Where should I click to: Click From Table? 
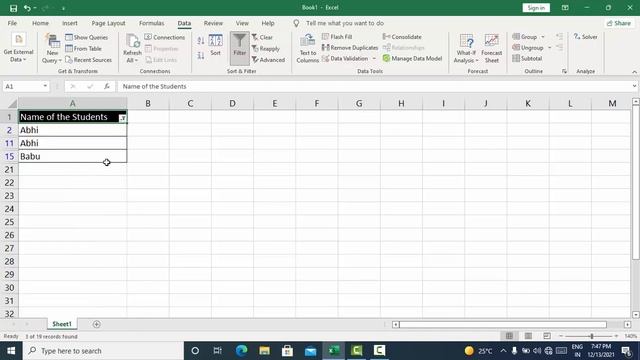click(x=83, y=49)
